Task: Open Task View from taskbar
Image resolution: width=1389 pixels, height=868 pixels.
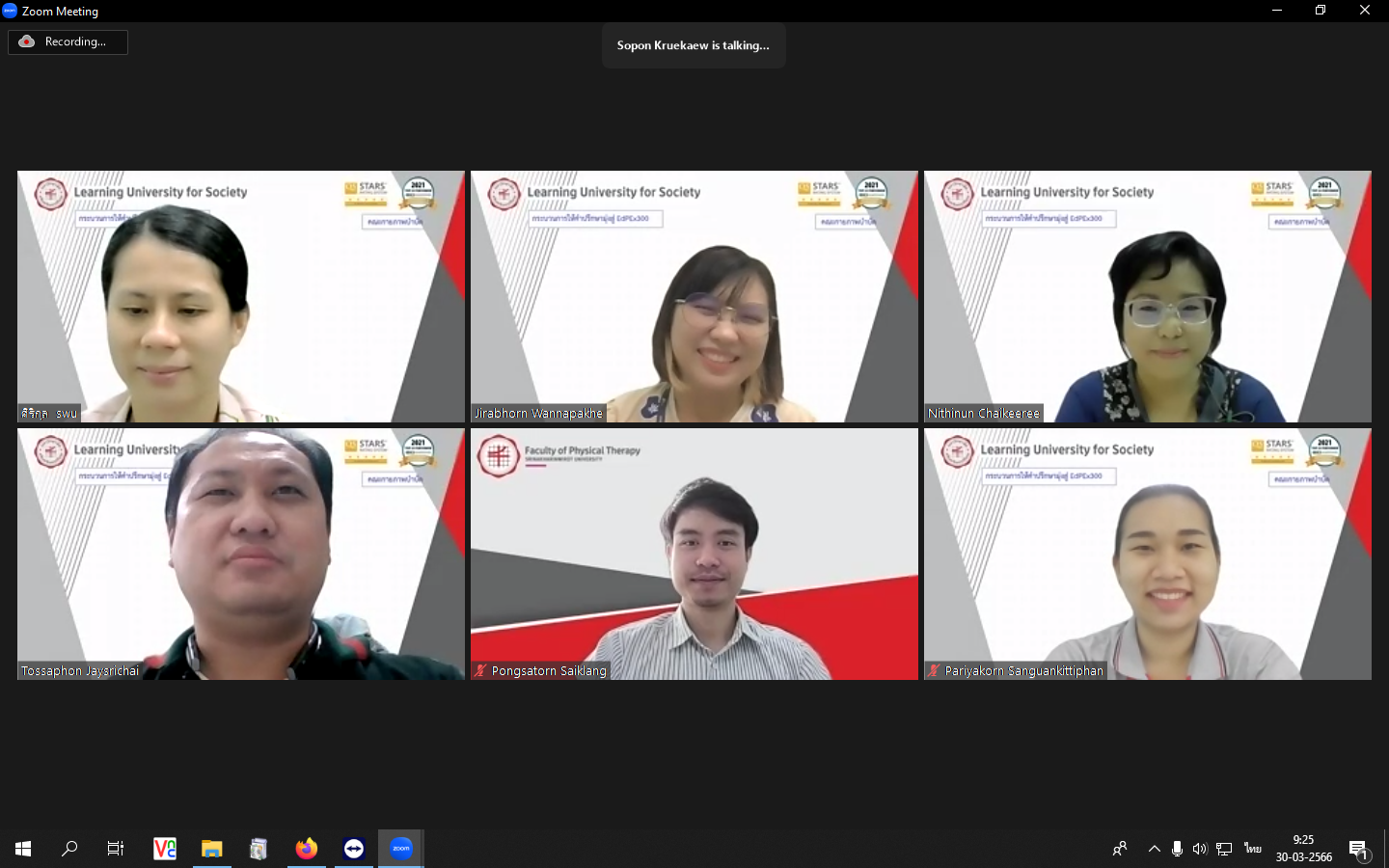Action: click(x=116, y=849)
